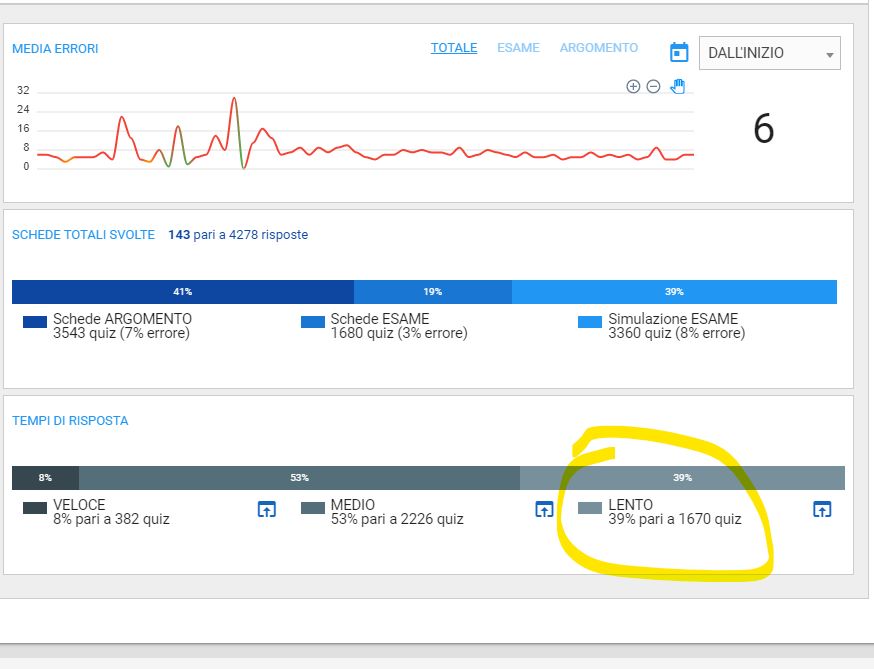Open the calendar date icon
874x669 pixels.
tap(679, 53)
